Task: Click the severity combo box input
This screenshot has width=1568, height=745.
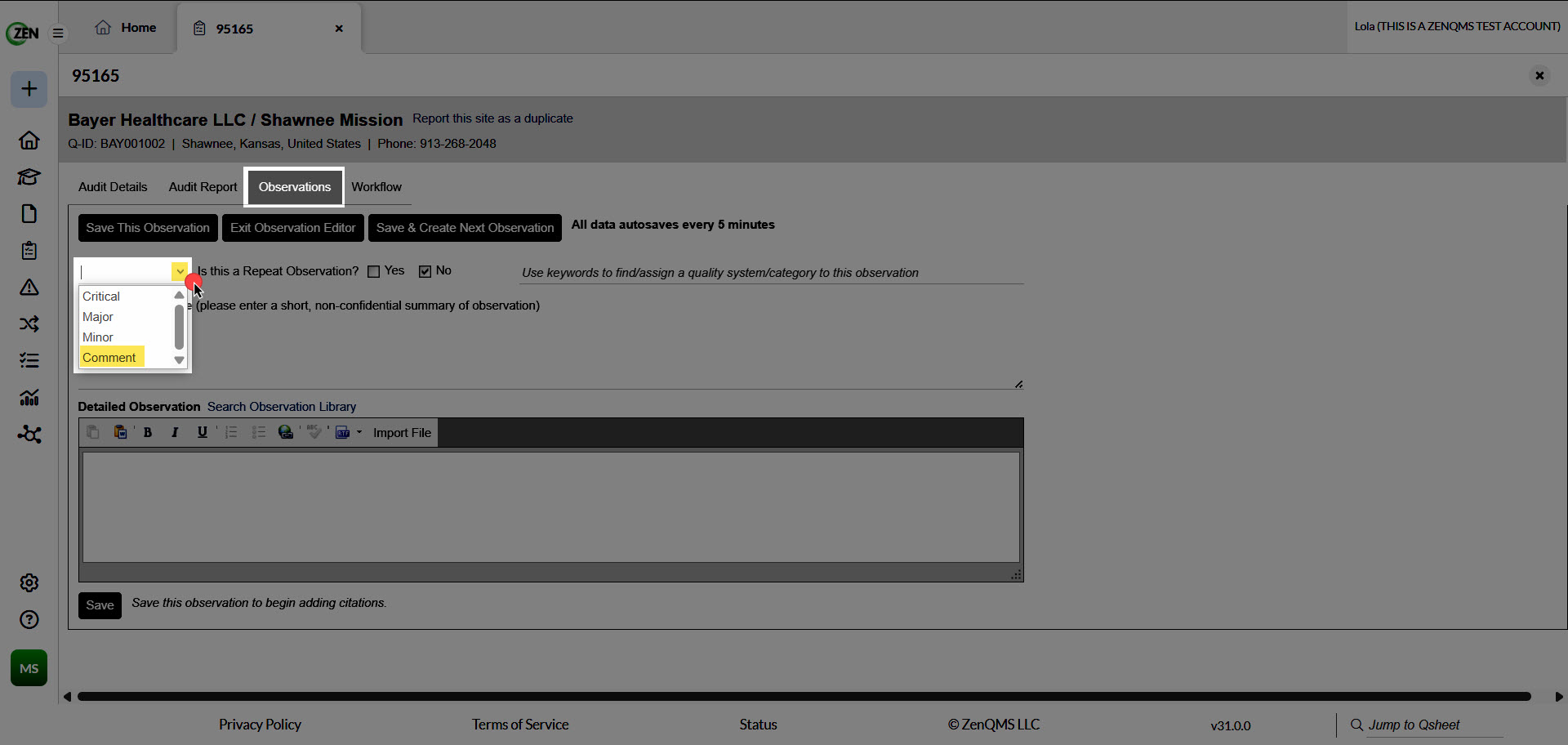Action: [x=125, y=271]
